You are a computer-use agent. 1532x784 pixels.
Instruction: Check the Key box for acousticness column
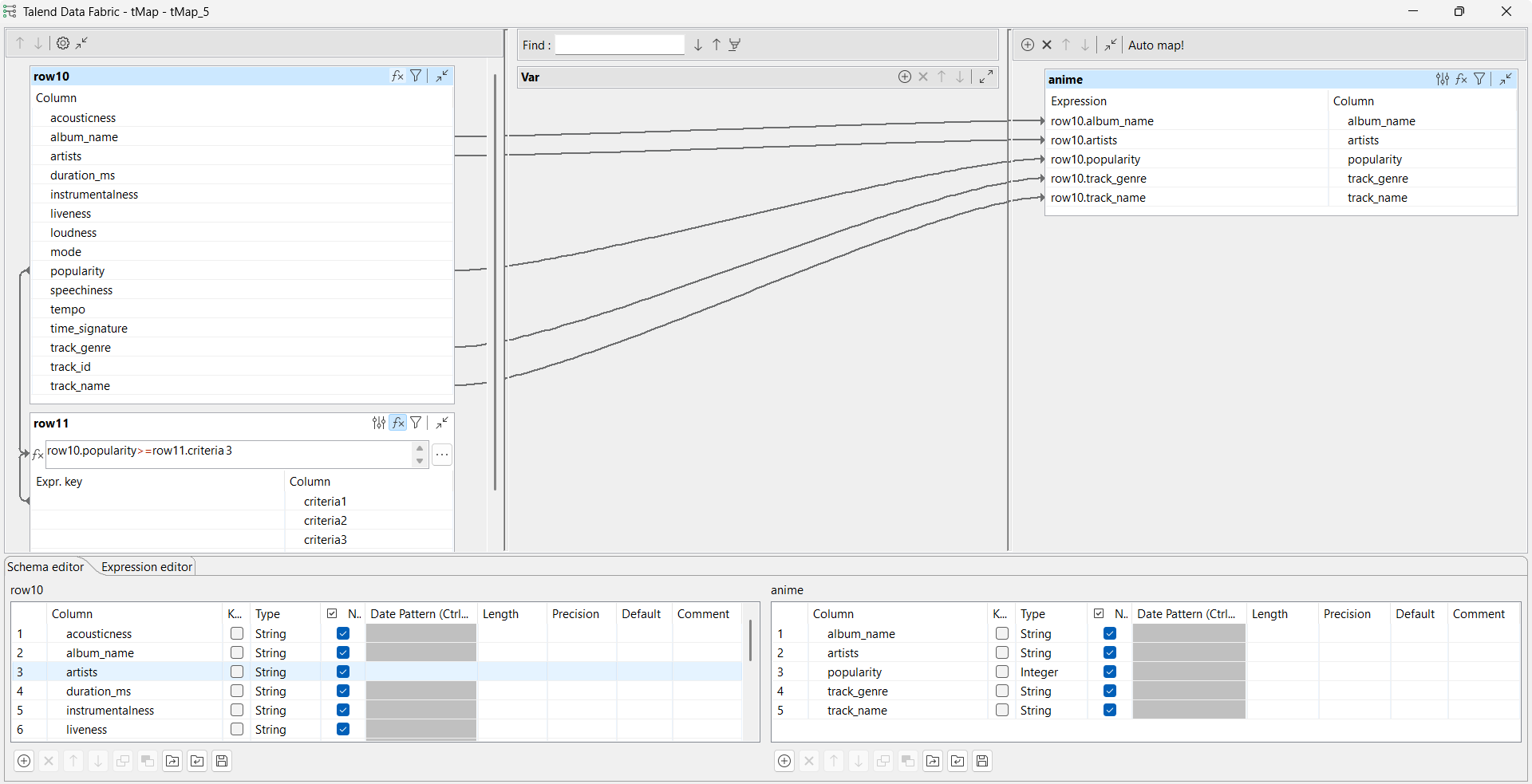click(236, 633)
